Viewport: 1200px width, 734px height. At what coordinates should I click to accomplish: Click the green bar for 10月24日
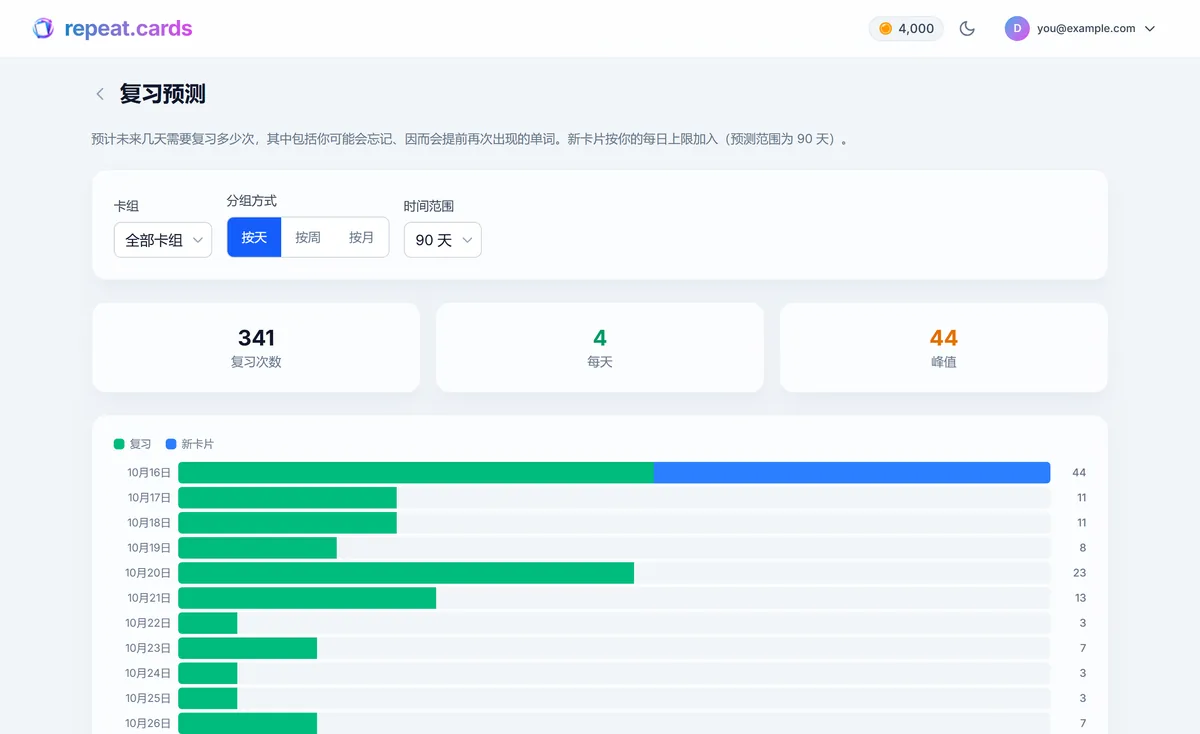click(x=208, y=673)
